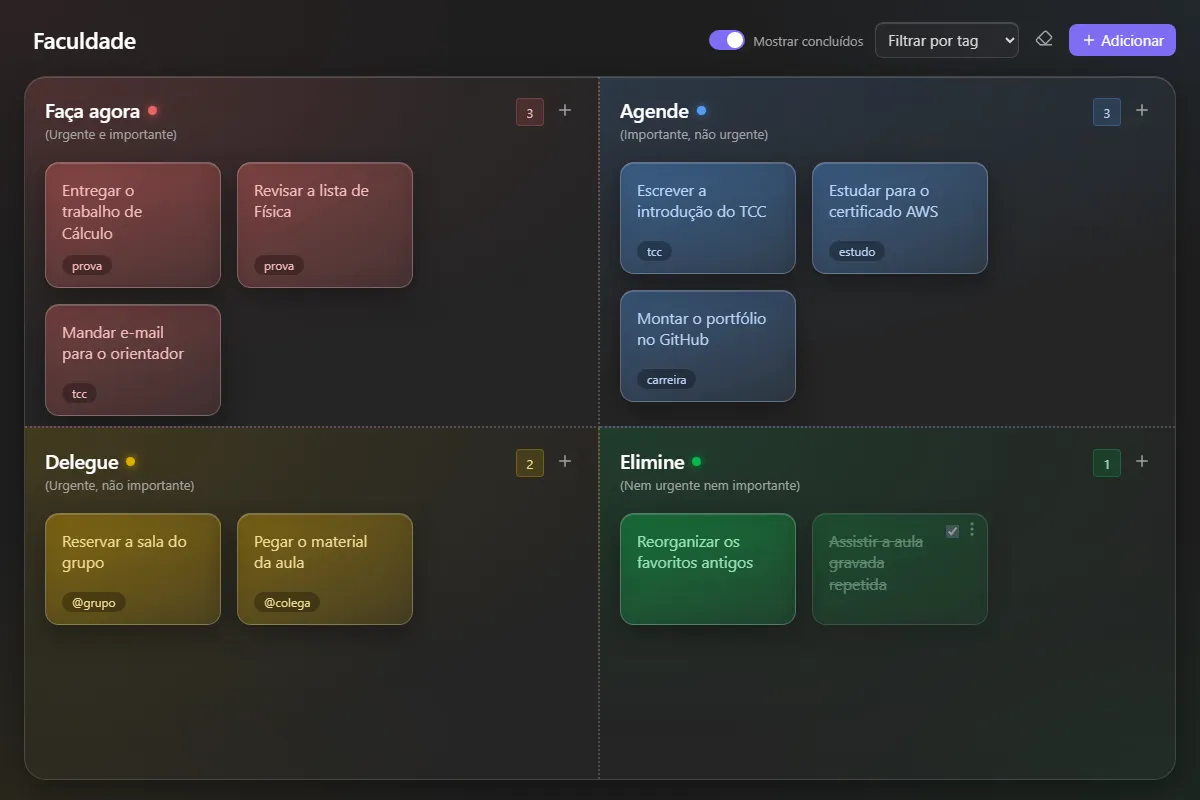Click the plus icon in Elimine quadrant
Screen dimensions: 1200x800
pyautogui.click(x=1142, y=461)
